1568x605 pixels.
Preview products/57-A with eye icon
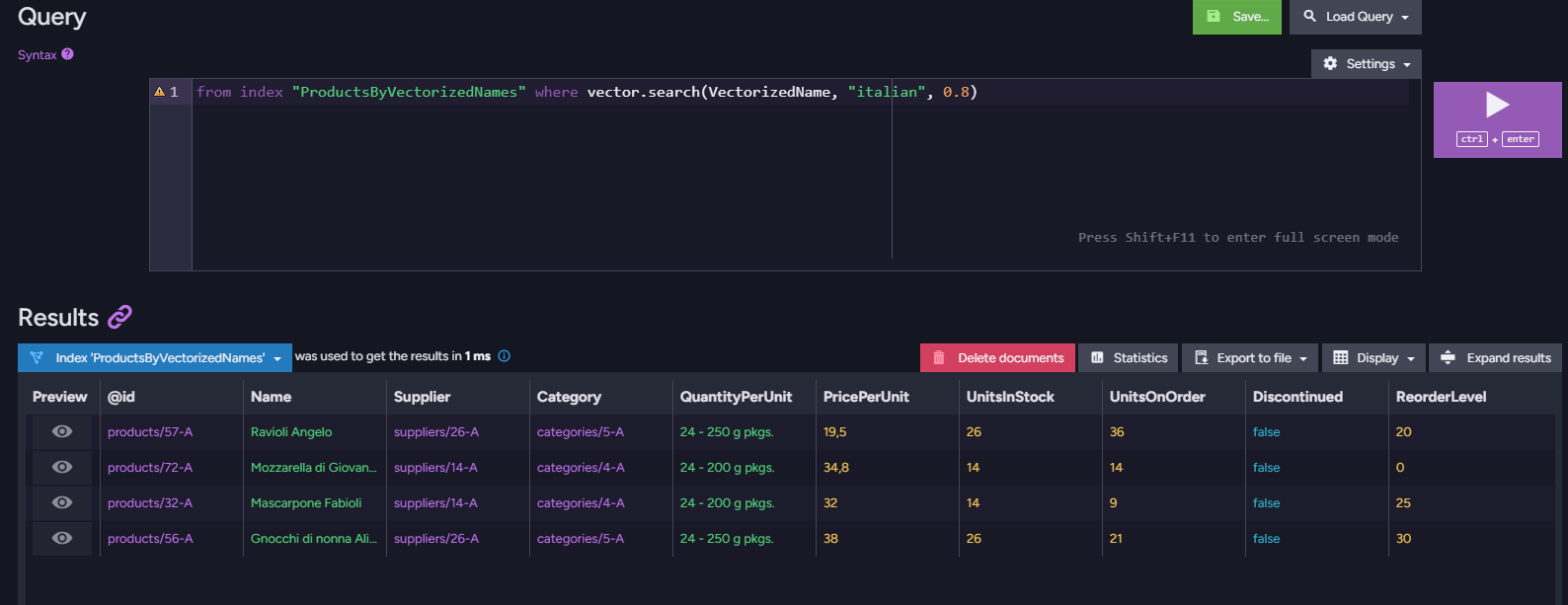click(x=62, y=431)
